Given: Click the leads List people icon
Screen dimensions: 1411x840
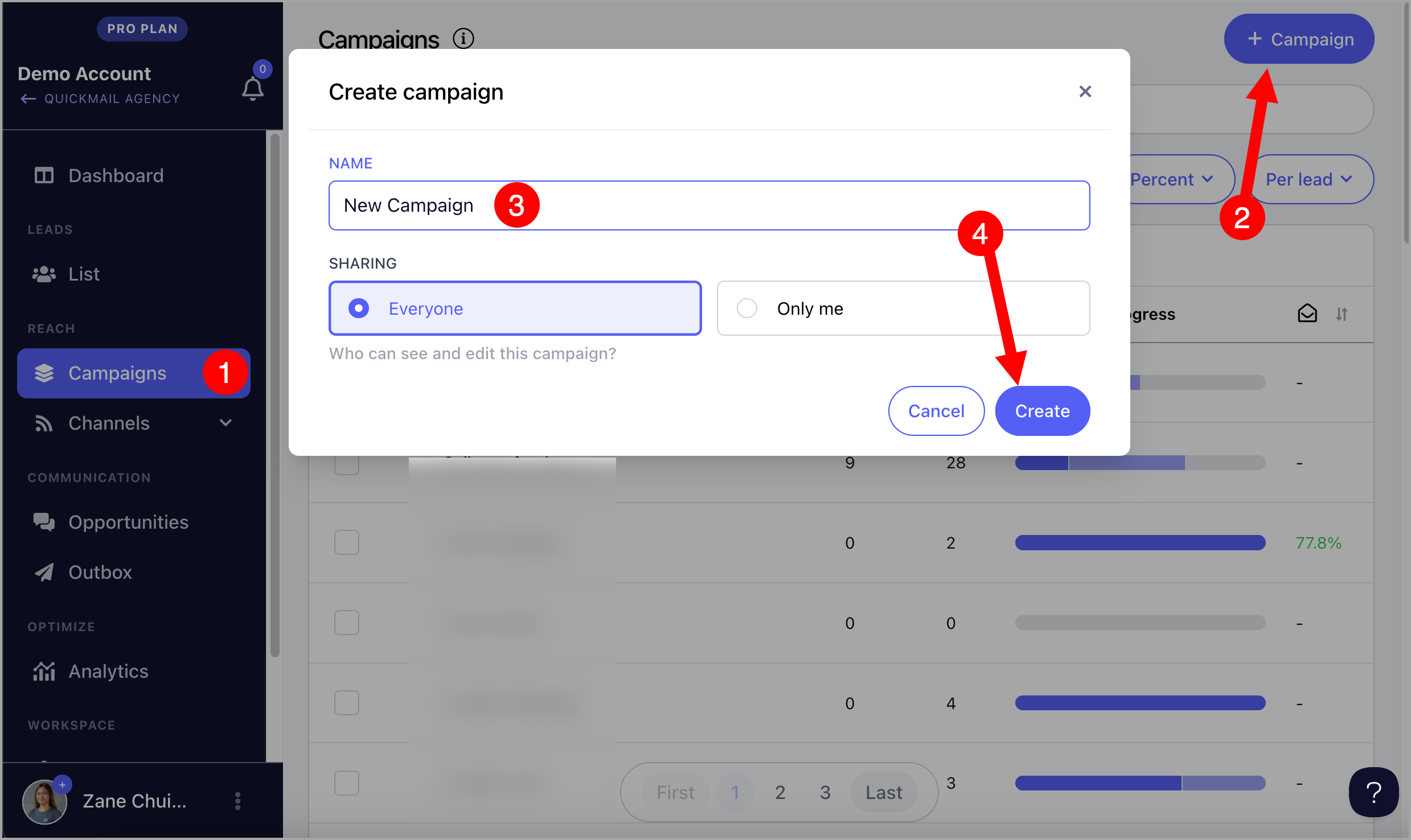Looking at the screenshot, I should pyautogui.click(x=44, y=274).
